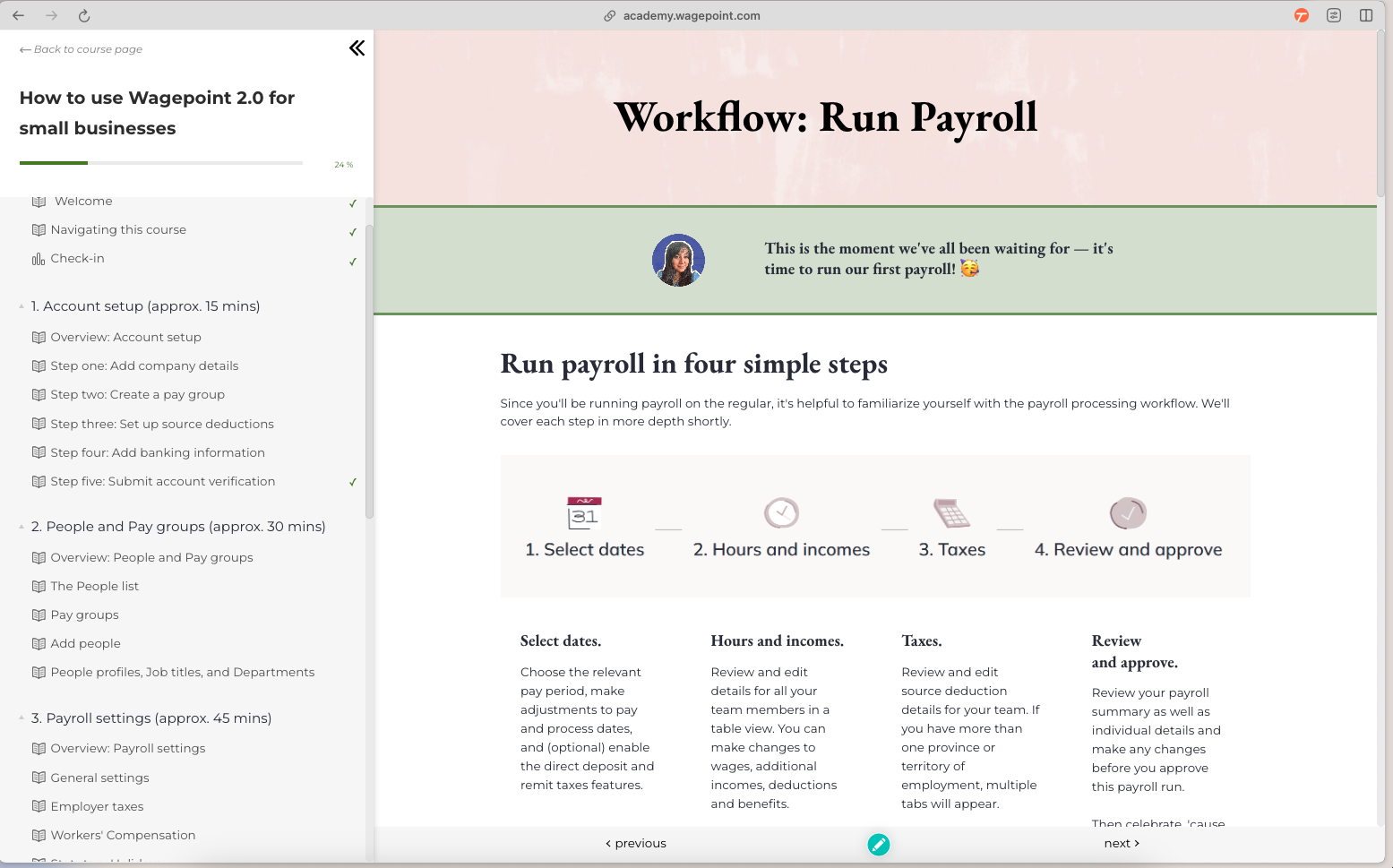Open the browser split view sidebar icon
This screenshot has height=868, width=1393.
point(1366,15)
